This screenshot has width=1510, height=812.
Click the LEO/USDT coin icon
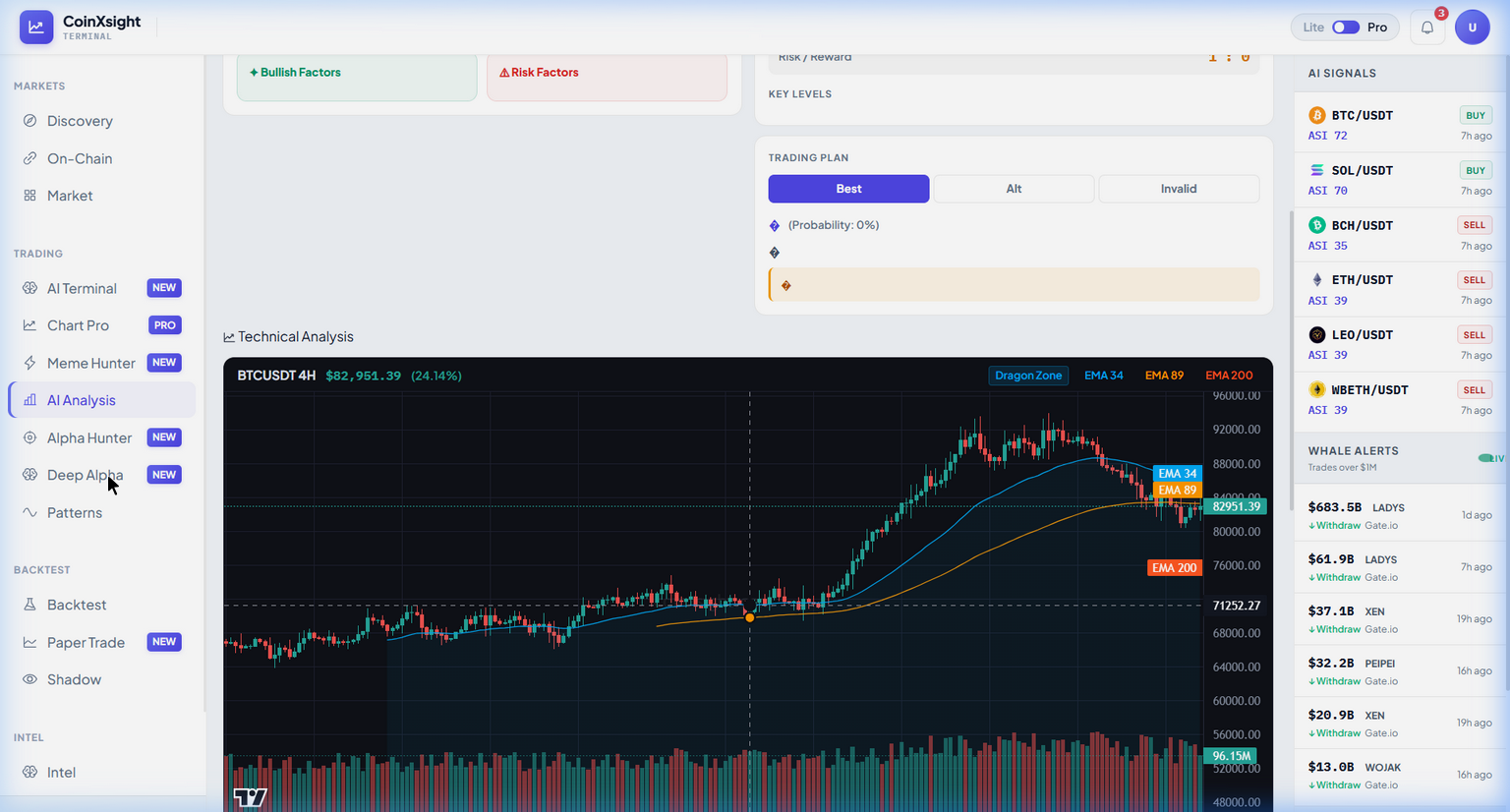1317,335
